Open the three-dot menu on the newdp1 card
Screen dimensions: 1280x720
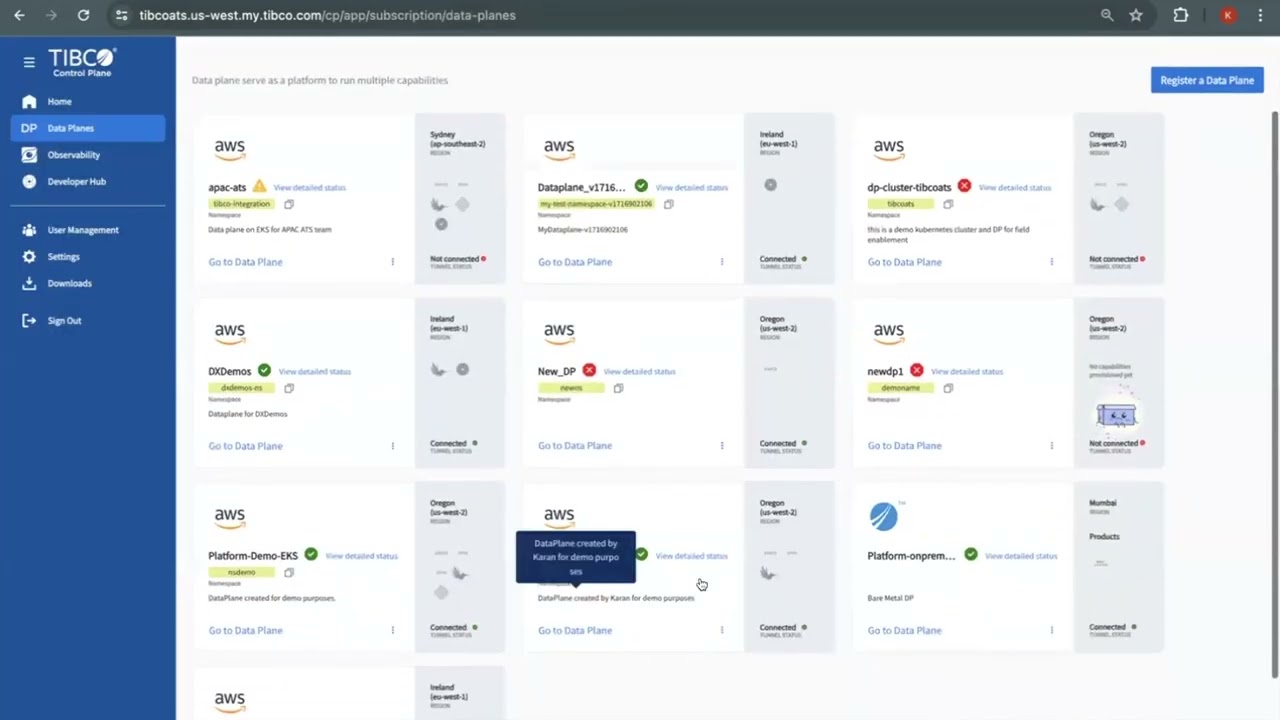(1051, 445)
